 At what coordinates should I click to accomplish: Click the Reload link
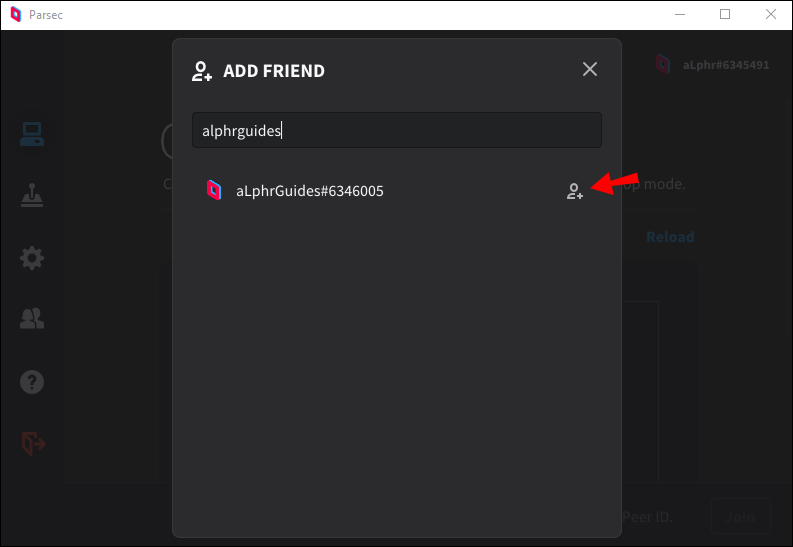point(669,237)
